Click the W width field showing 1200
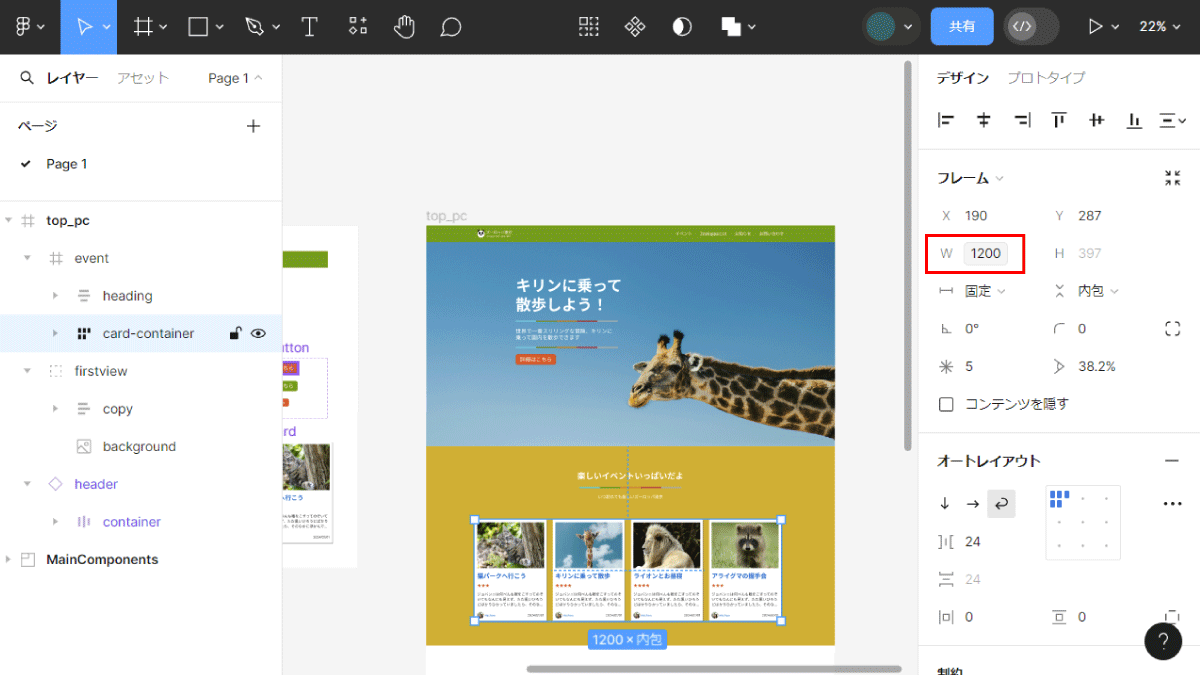This screenshot has width=1200, height=675. coord(986,254)
